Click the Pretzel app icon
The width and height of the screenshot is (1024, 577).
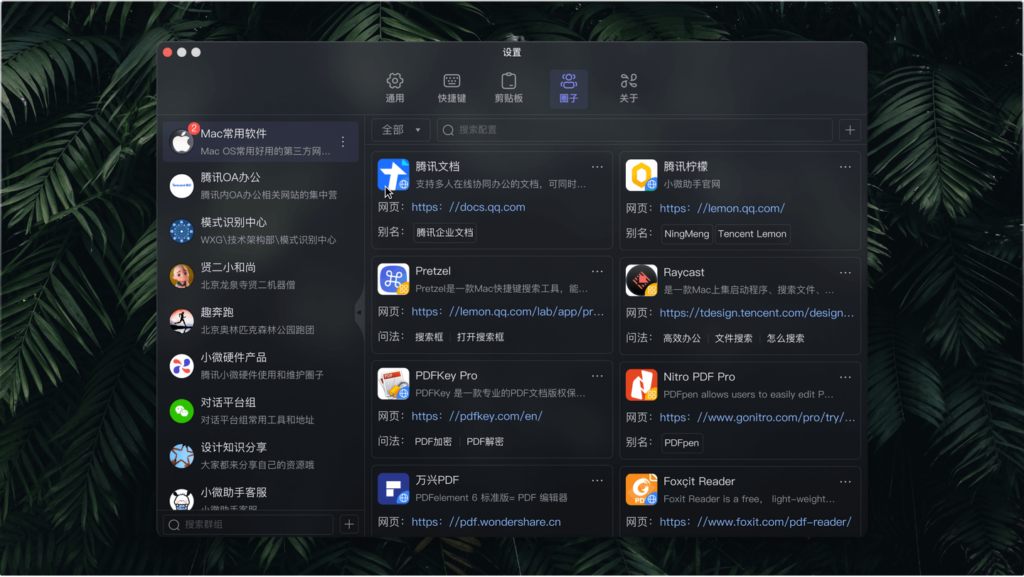(x=393, y=279)
